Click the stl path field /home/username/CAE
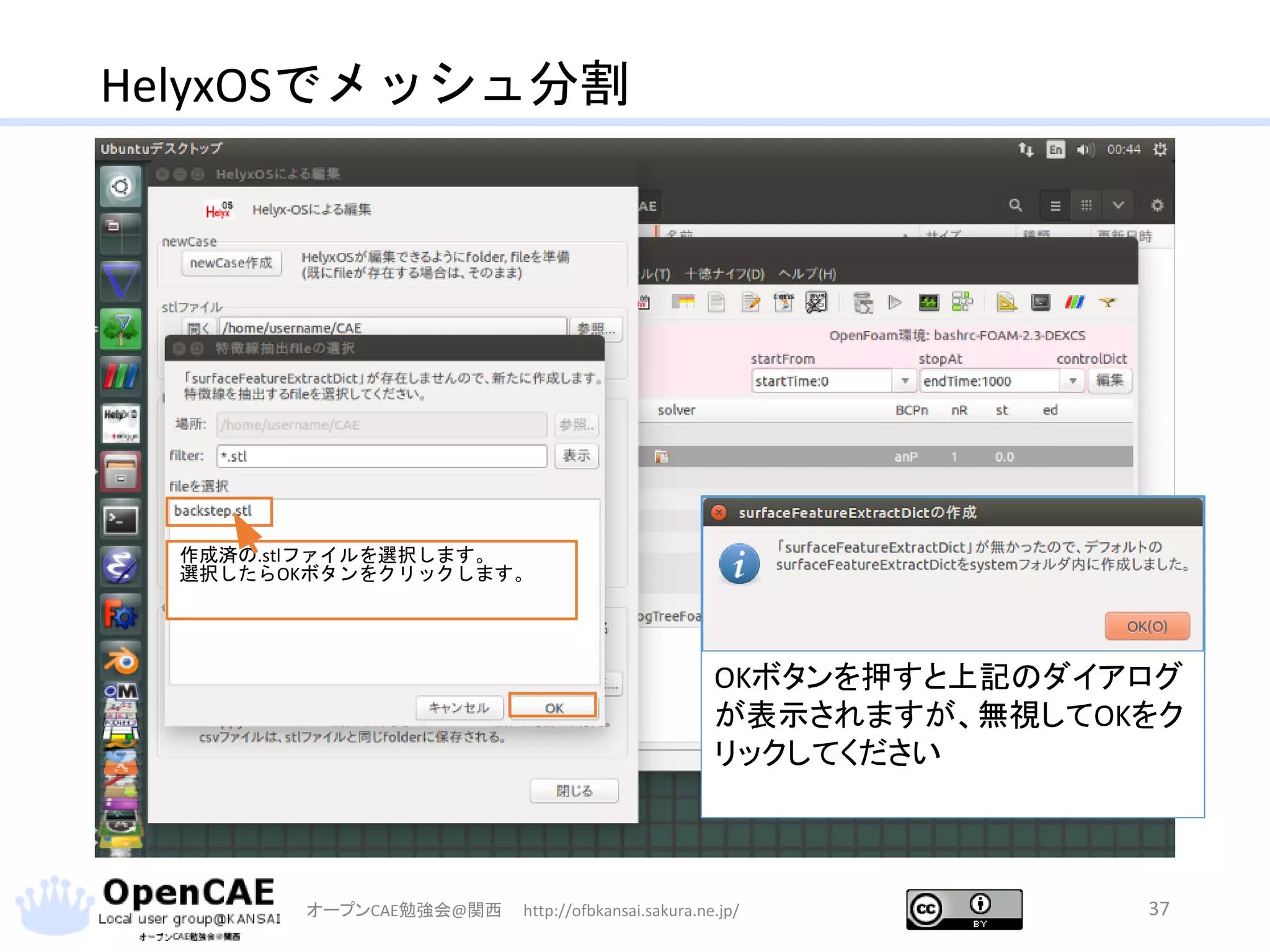Image resolution: width=1270 pixels, height=952 pixels. point(393,328)
